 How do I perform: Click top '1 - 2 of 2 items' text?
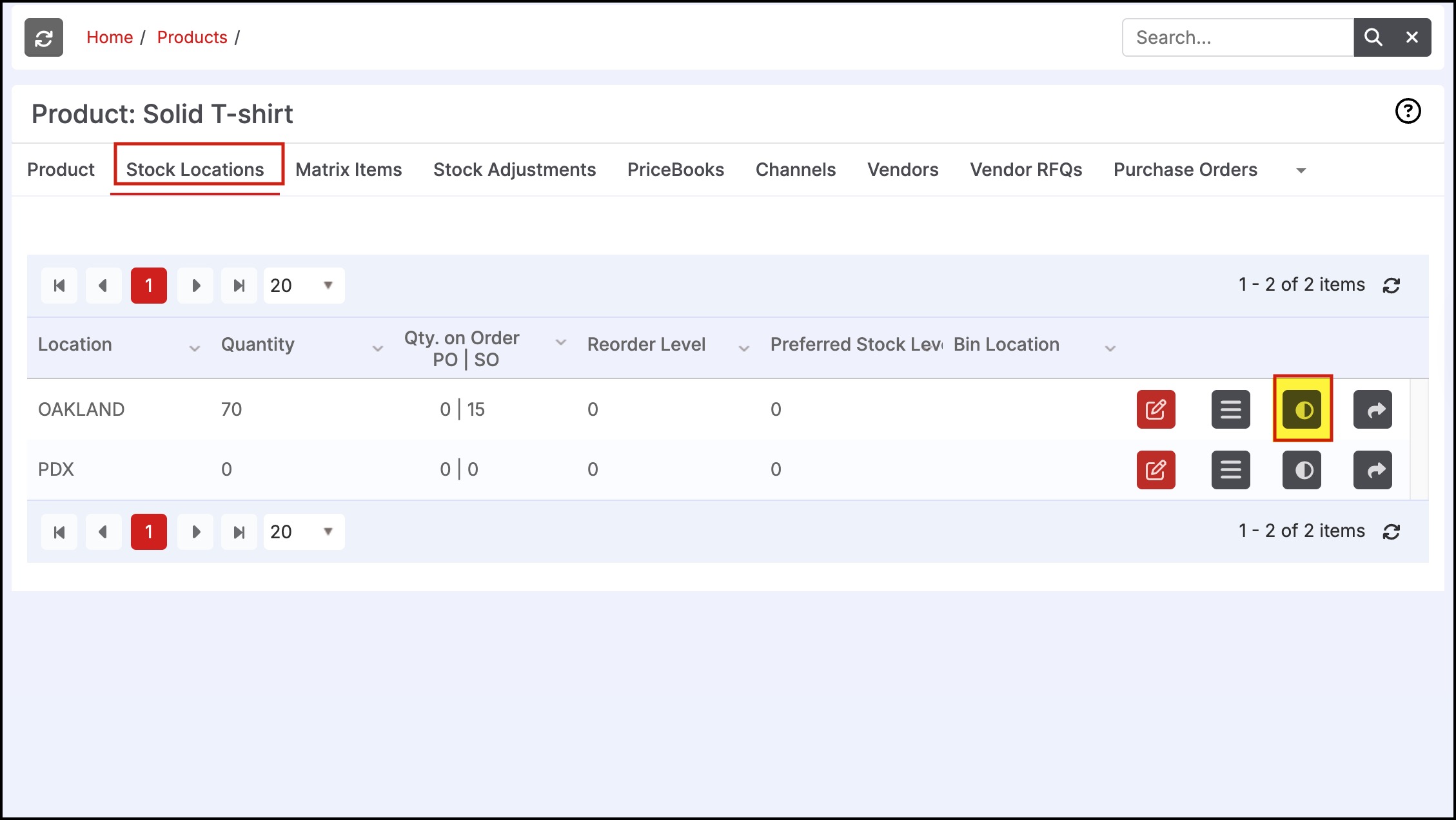1301,284
